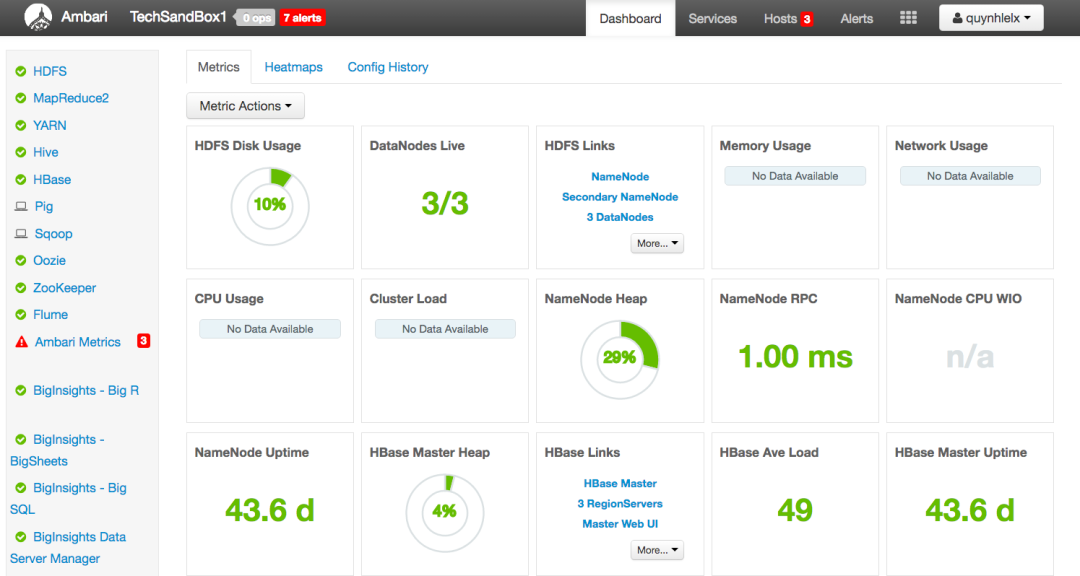1080x576 pixels.
Task: Click the green check icon next to HBase
Action: (21, 179)
